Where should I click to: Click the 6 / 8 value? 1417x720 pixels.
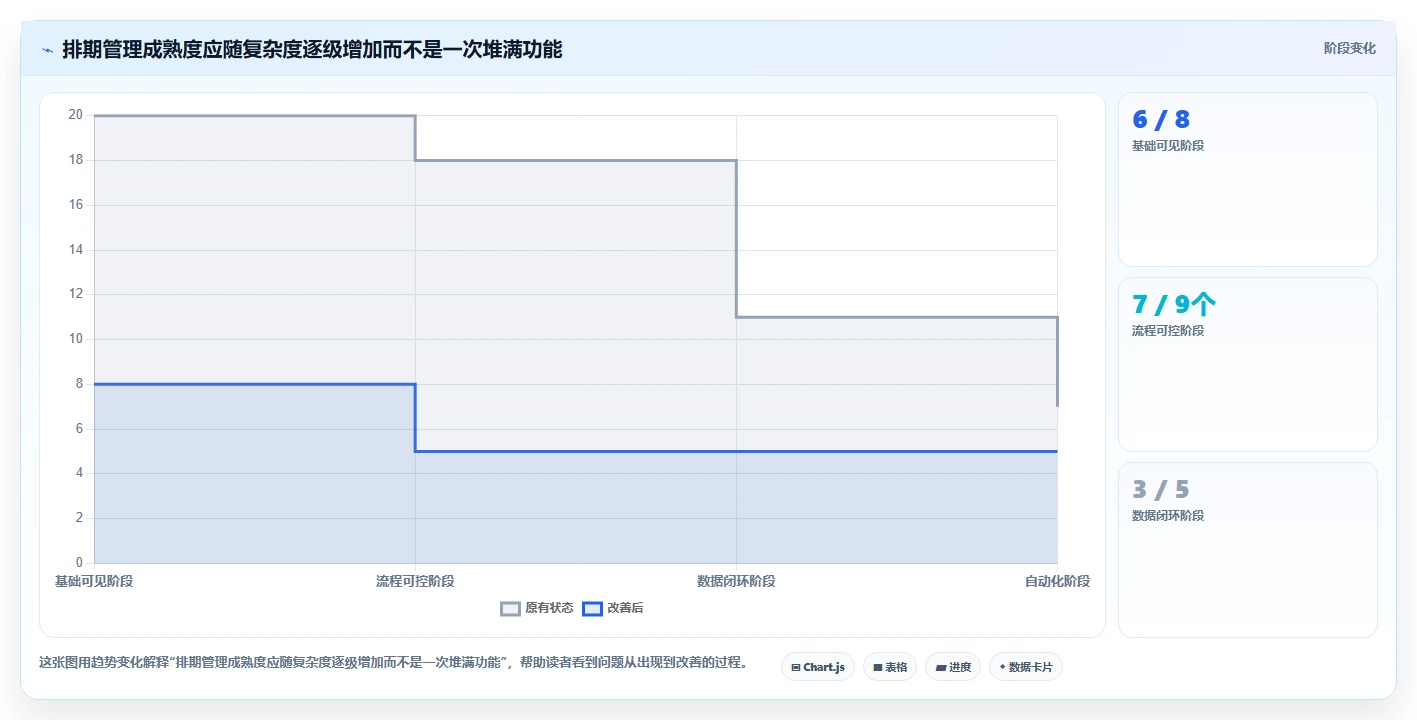click(1161, 120)
